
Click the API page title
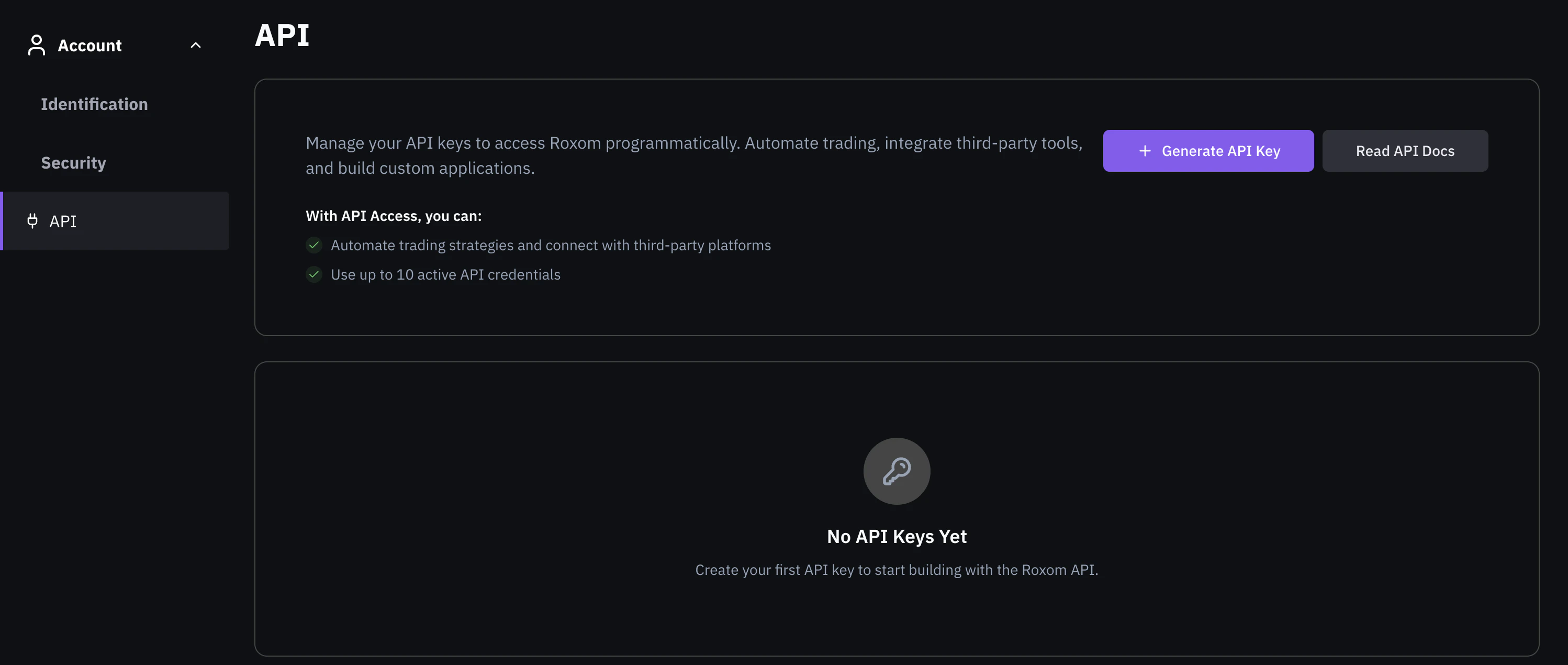point(282,35)
